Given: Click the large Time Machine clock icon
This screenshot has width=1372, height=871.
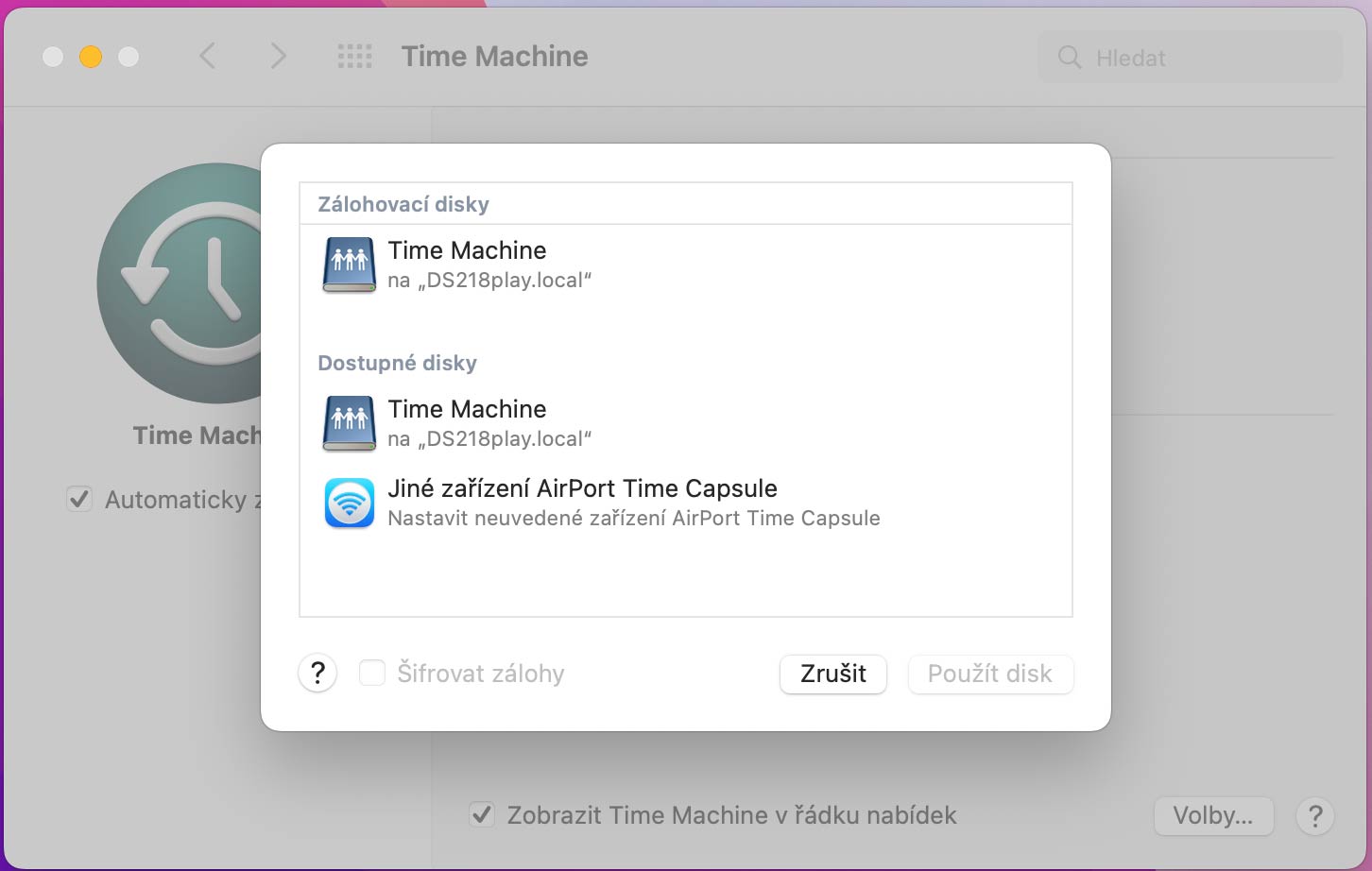Looking at the screenshot, I should [x=180, y=283].
